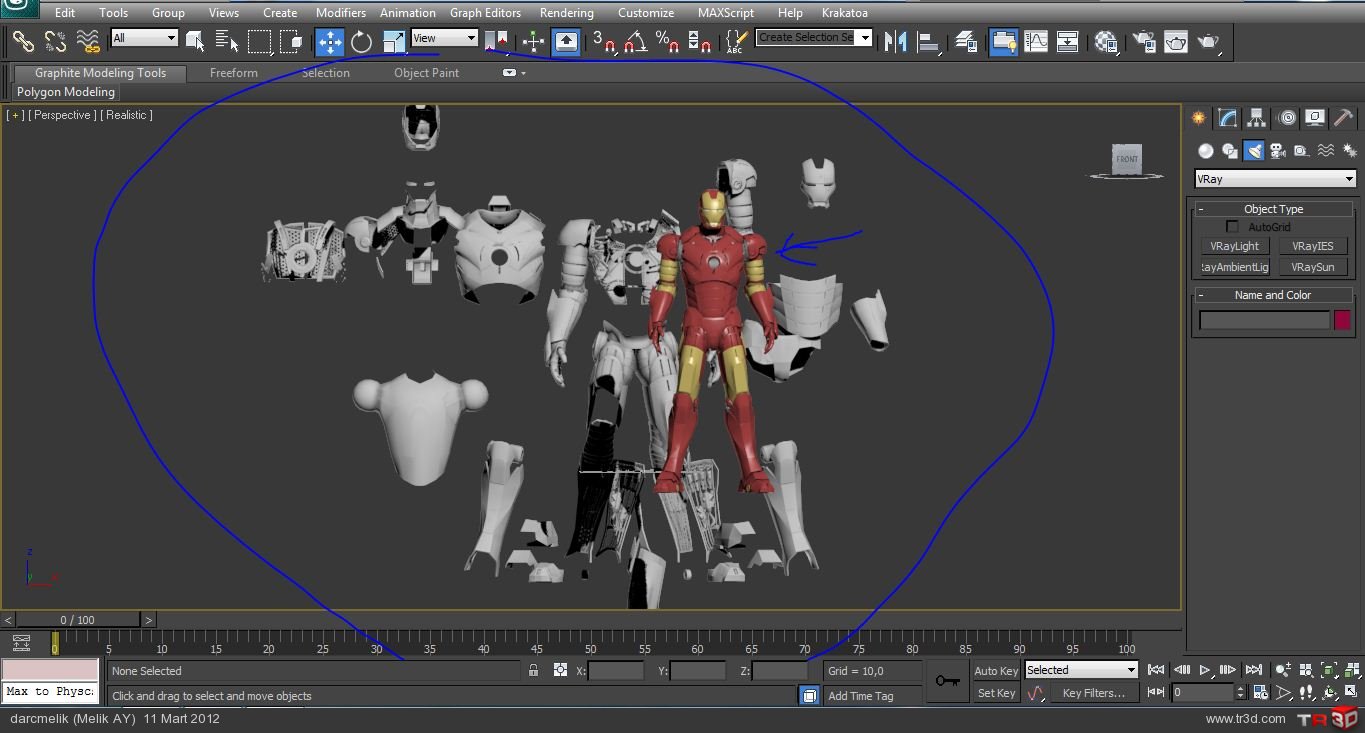Open the Mirror tool

tap(897, 42)
